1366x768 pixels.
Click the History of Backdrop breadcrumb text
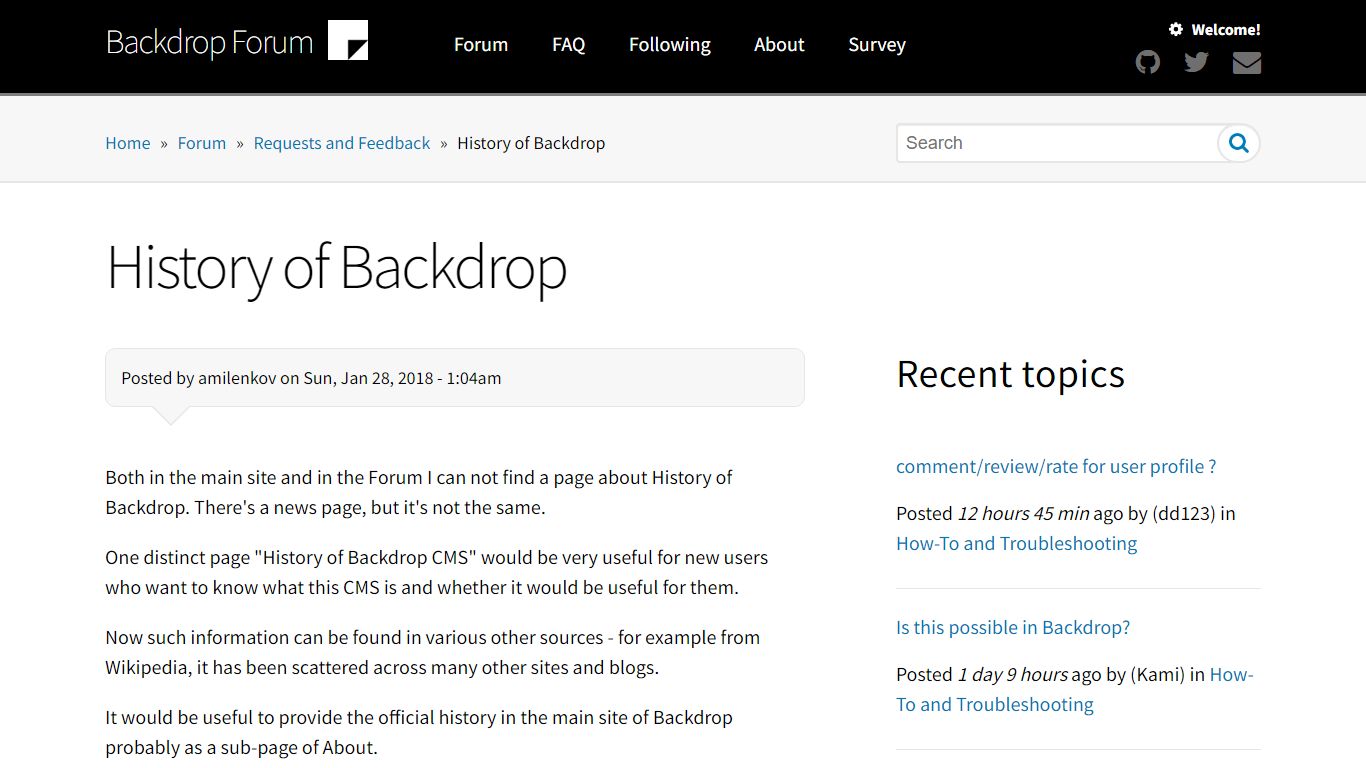click(531, 143)
